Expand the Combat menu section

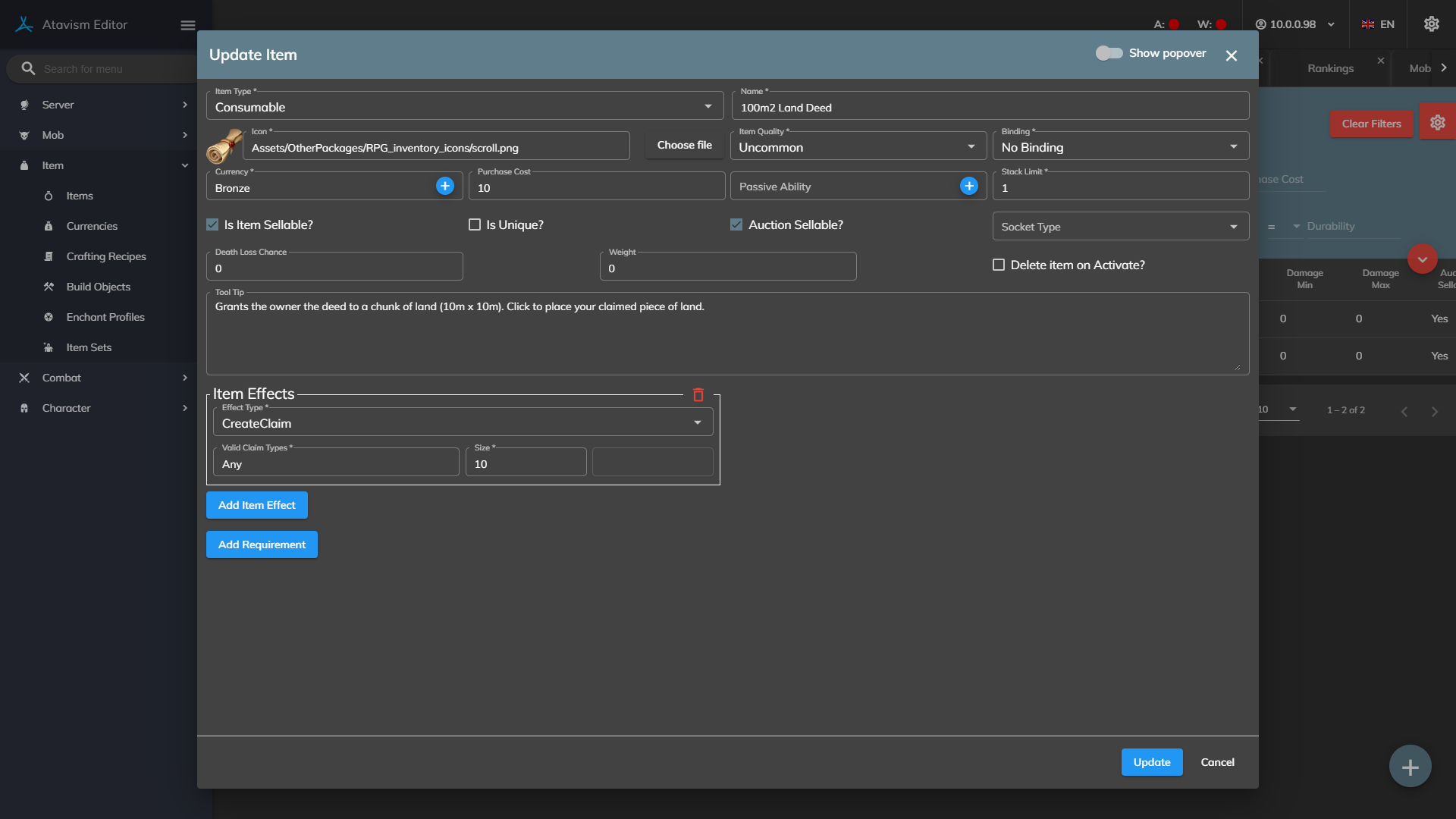61,378
